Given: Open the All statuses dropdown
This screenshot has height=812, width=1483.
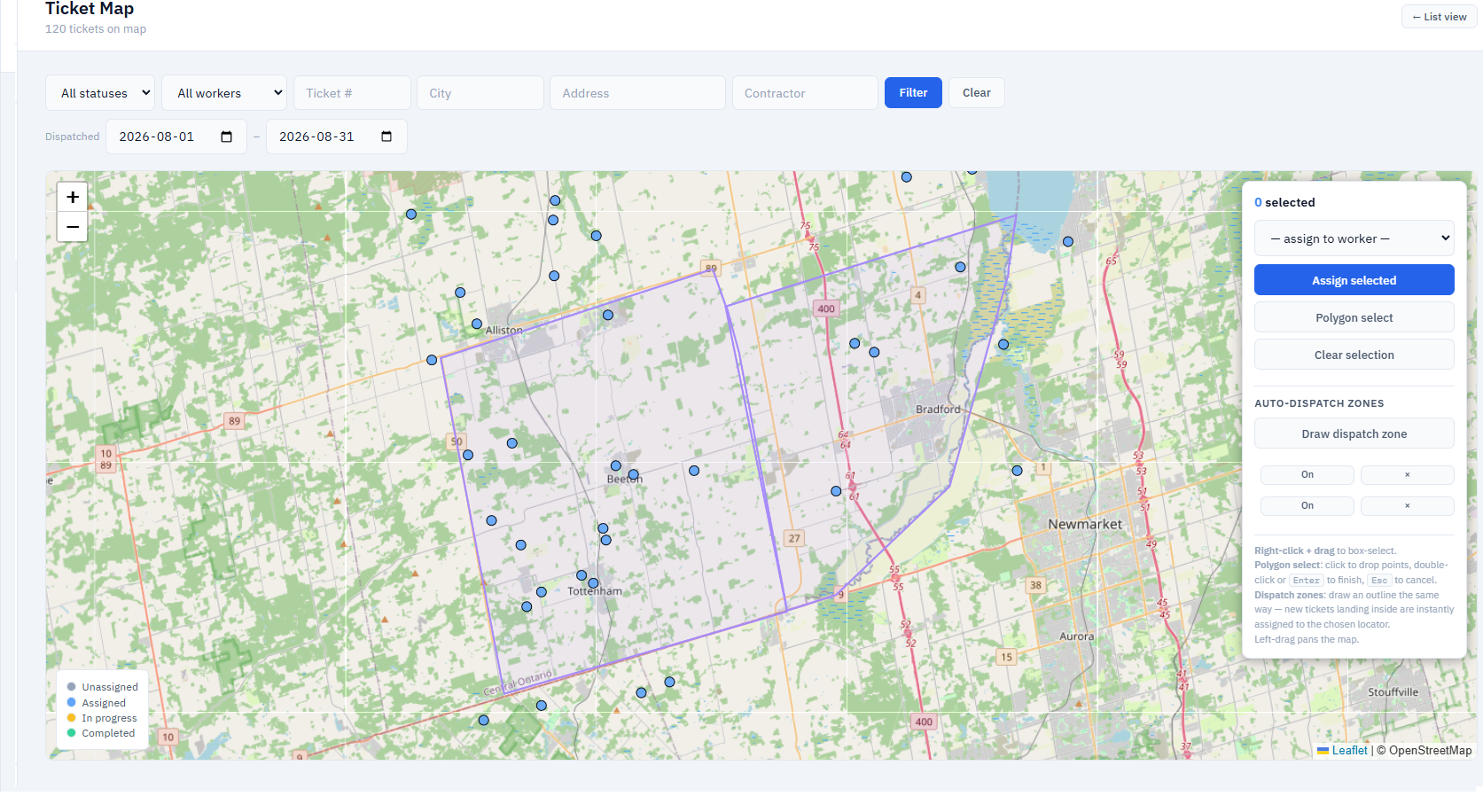Looking at the screenshot, I should [100, 93].
